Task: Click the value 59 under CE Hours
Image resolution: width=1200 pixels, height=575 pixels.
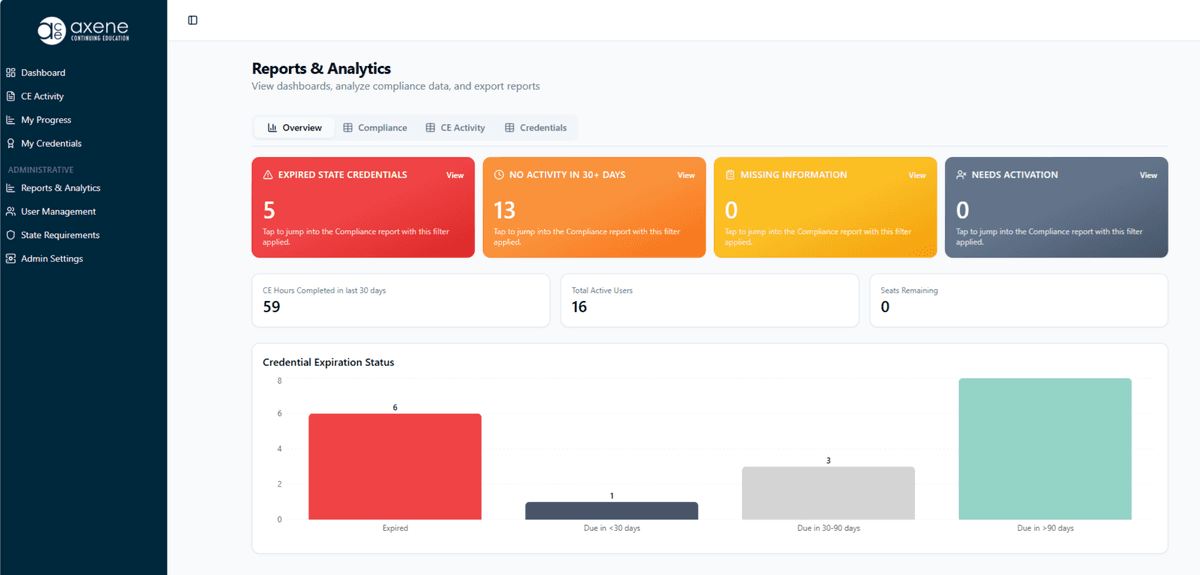Action: click(x=271, y=307)
